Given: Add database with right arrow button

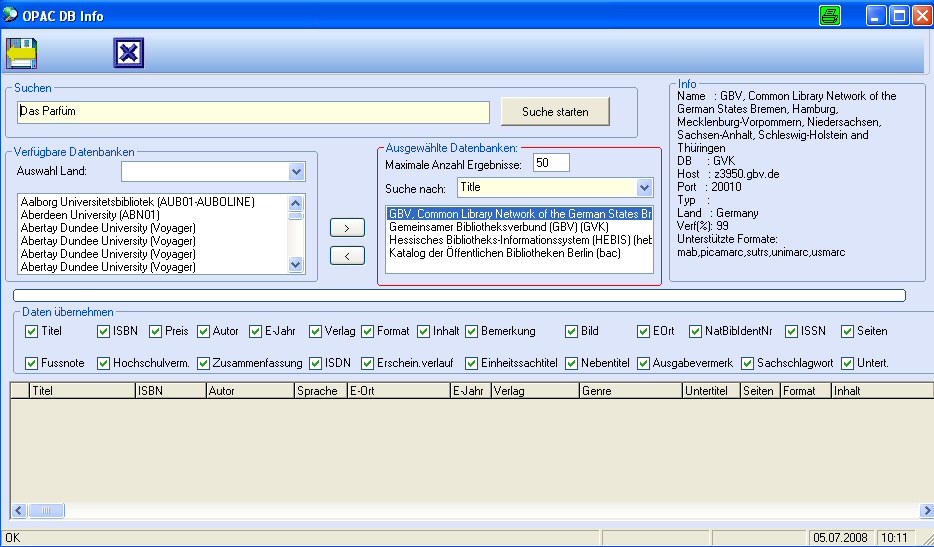Looking at the screenshot, I should tap(346, 228).
